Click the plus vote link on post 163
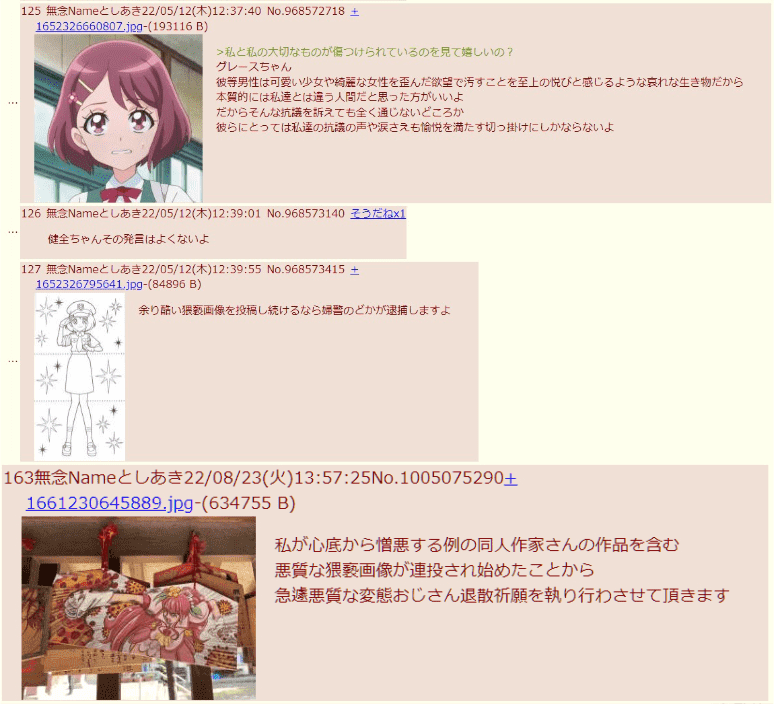The height and width of the screenshot is (704, 774). pos(510,478)
